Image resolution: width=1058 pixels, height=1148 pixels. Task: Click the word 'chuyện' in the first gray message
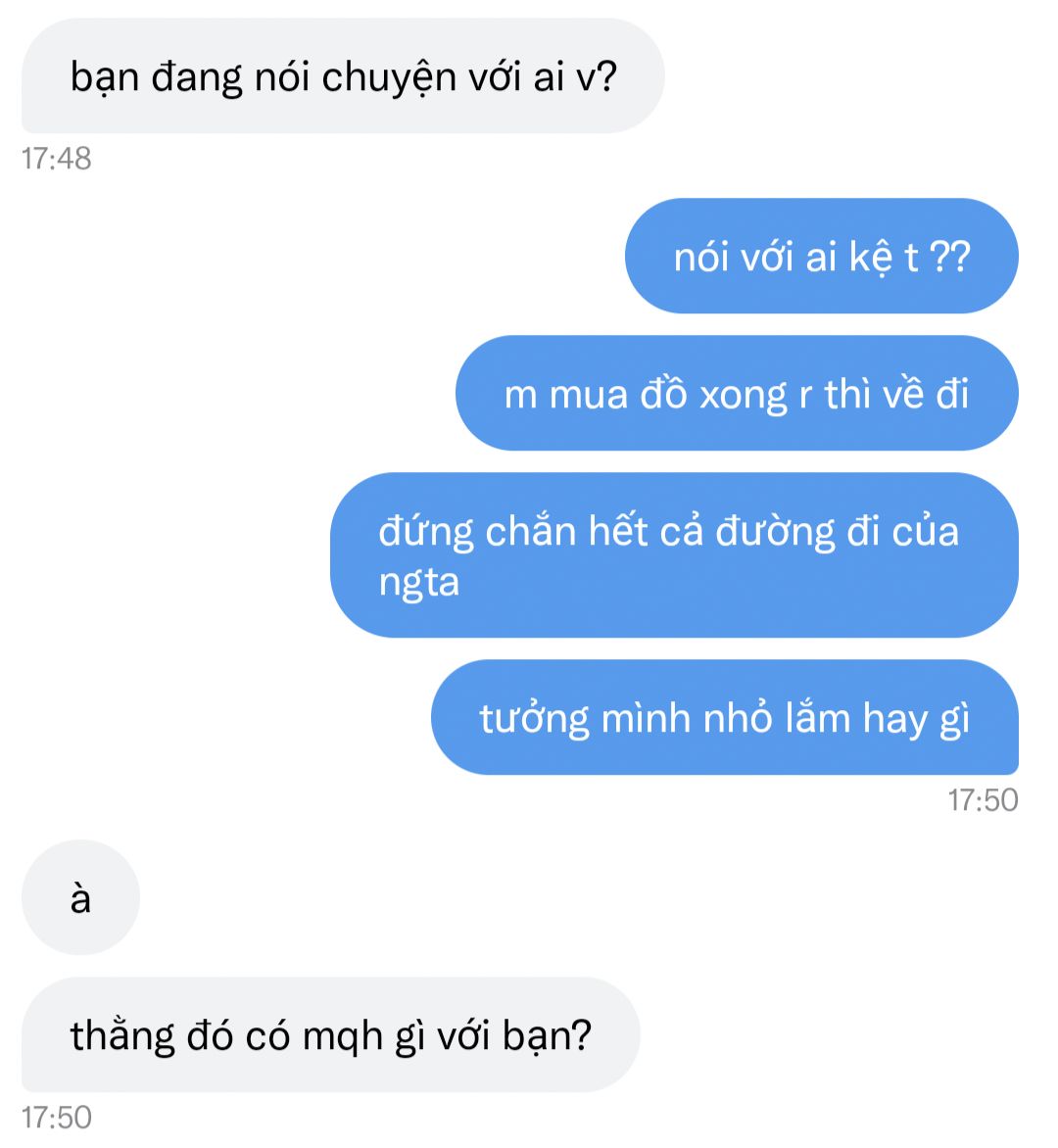click(389, 78)
